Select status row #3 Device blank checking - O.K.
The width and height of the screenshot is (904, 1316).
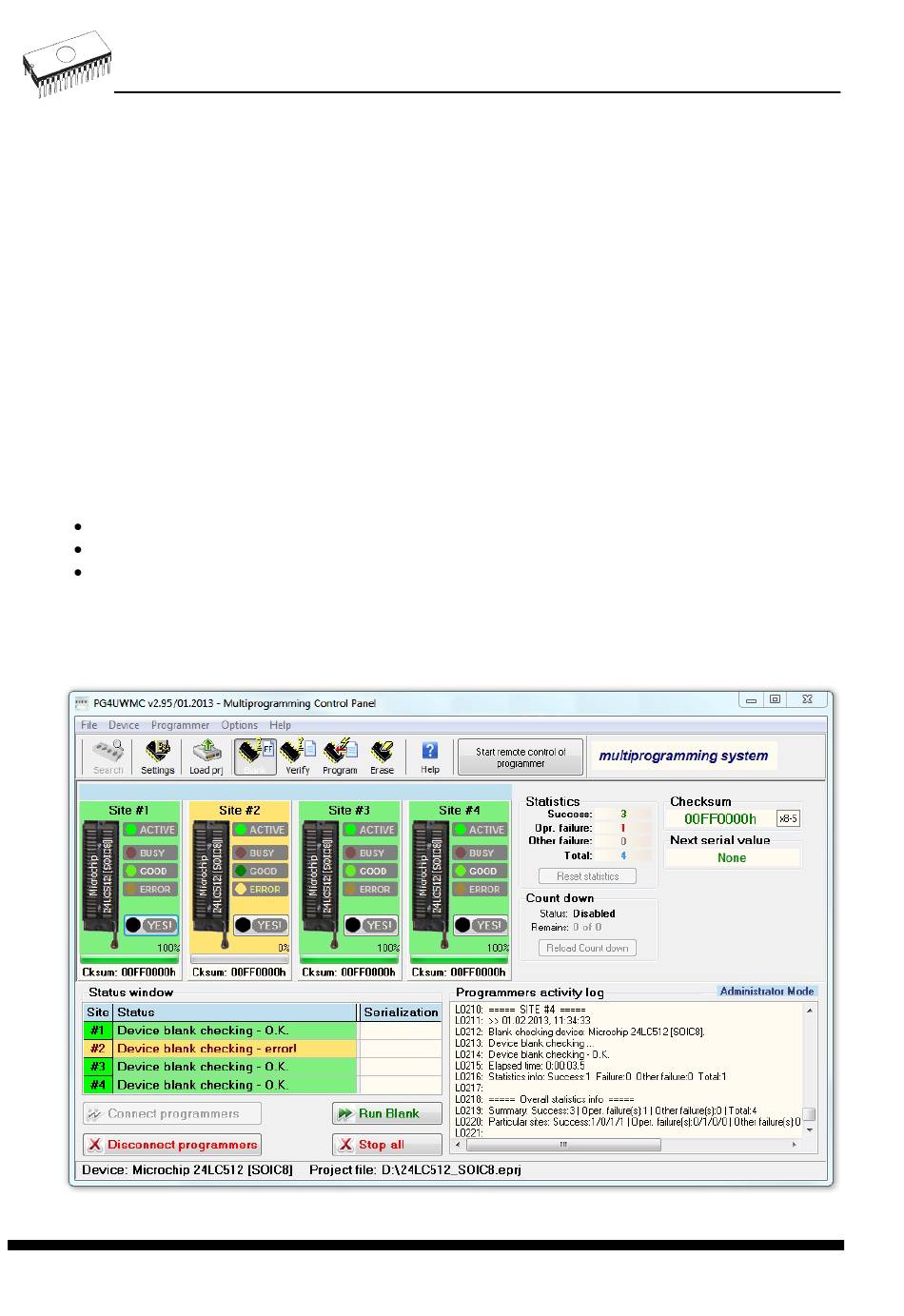click(263, 1067)
